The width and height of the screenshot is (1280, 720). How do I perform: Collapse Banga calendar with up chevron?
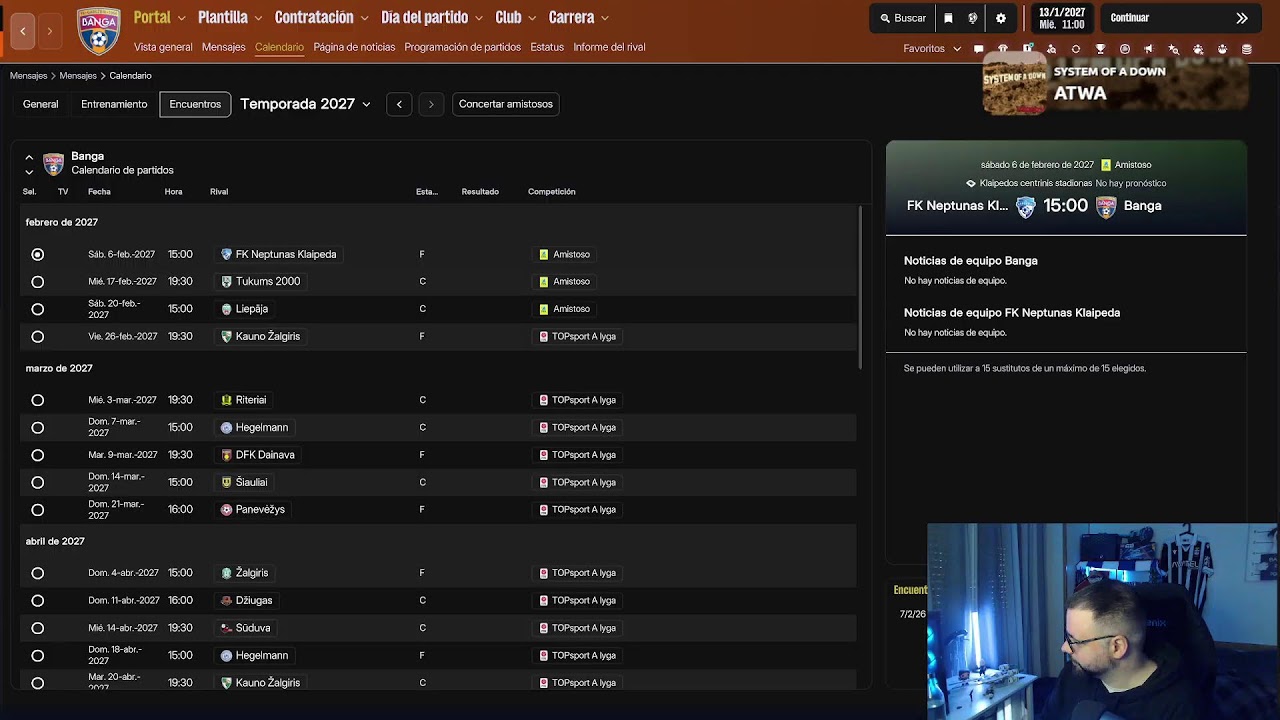tap(29, 157)
